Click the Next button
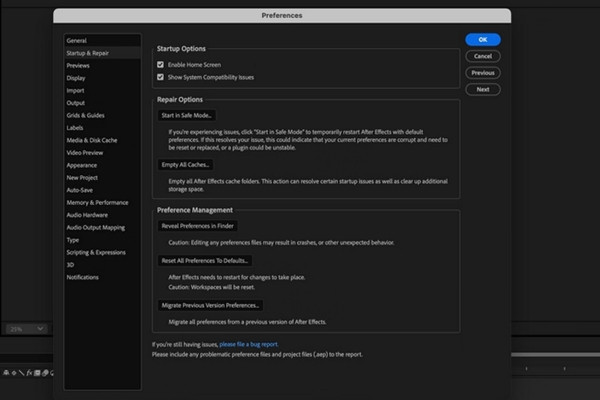This screenshot has height=400, width=600. click(x=483, y=89)
